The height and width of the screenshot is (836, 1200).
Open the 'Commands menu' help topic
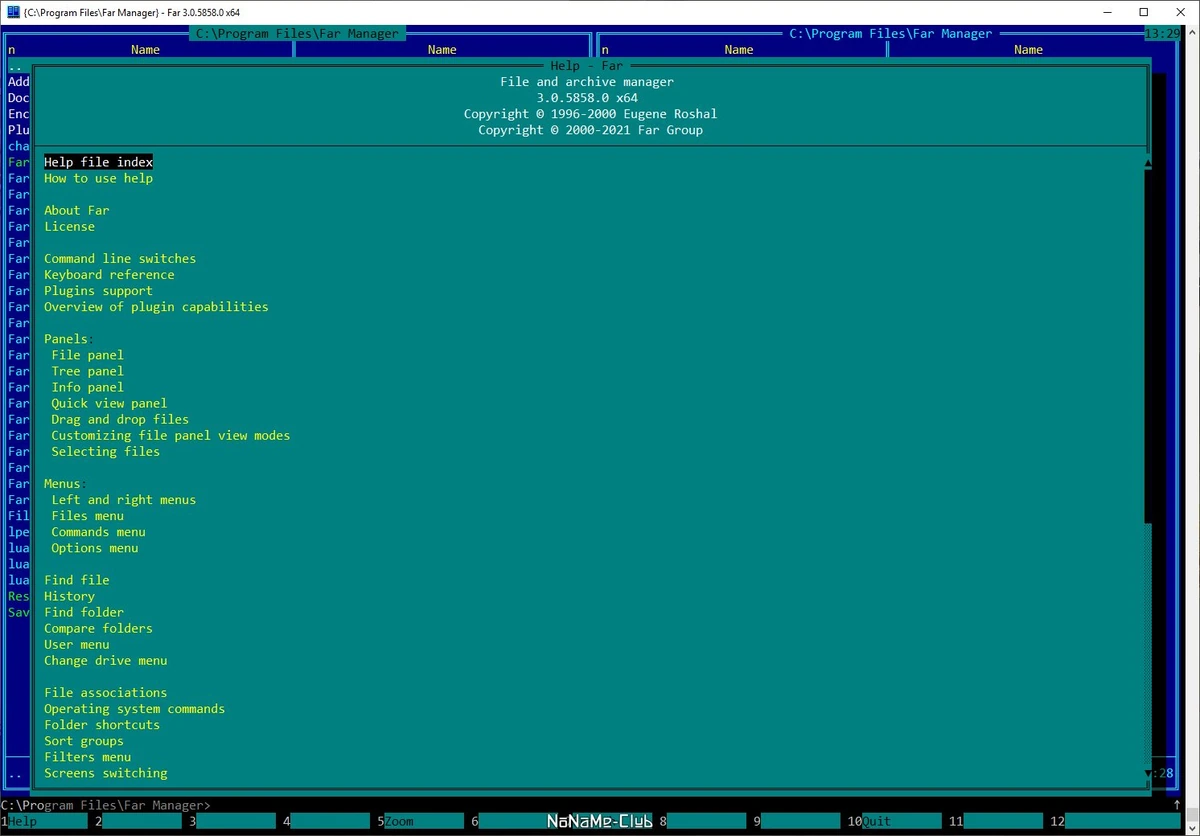point(98,532)
